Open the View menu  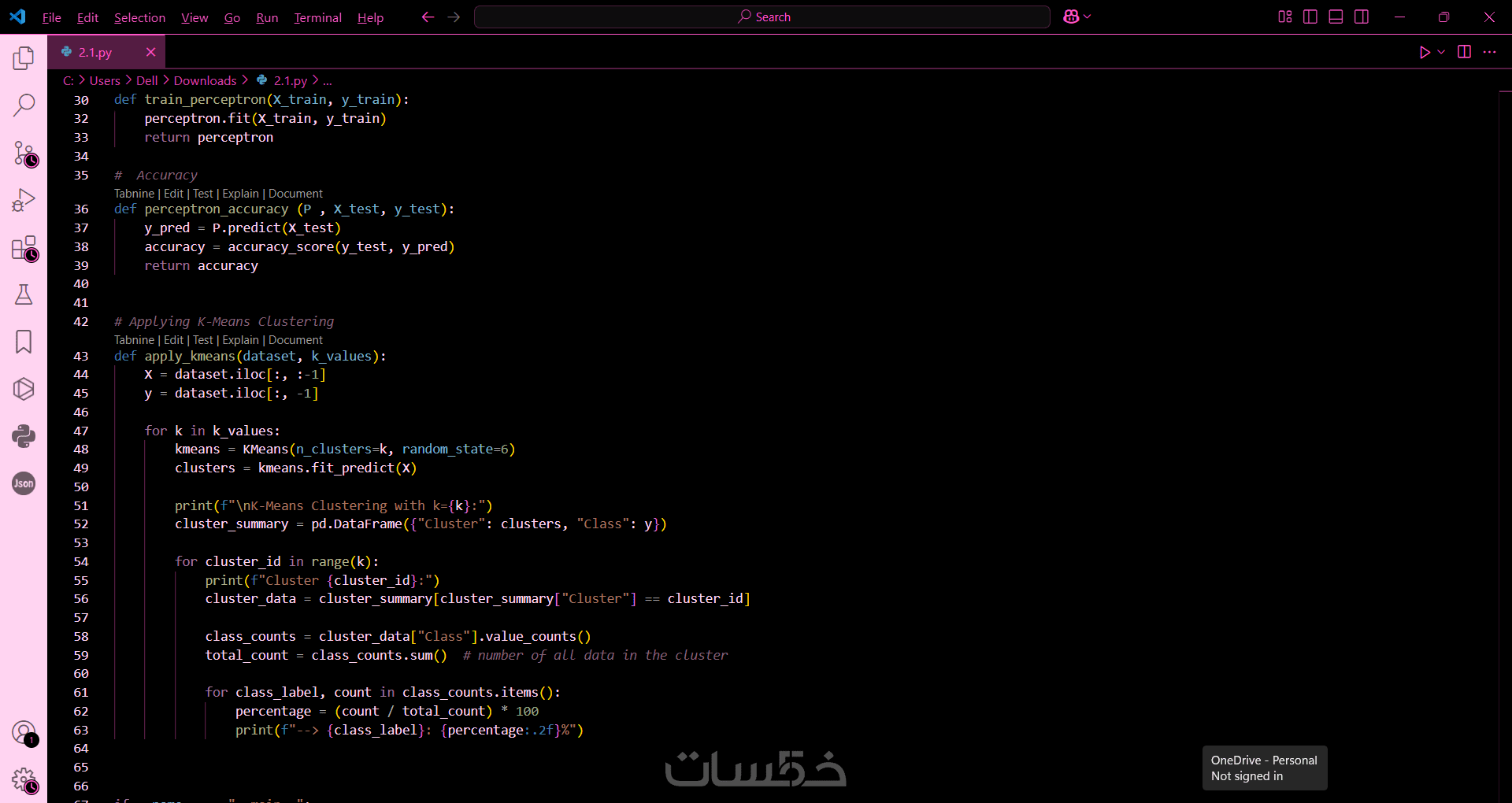(x=195, y=17)
